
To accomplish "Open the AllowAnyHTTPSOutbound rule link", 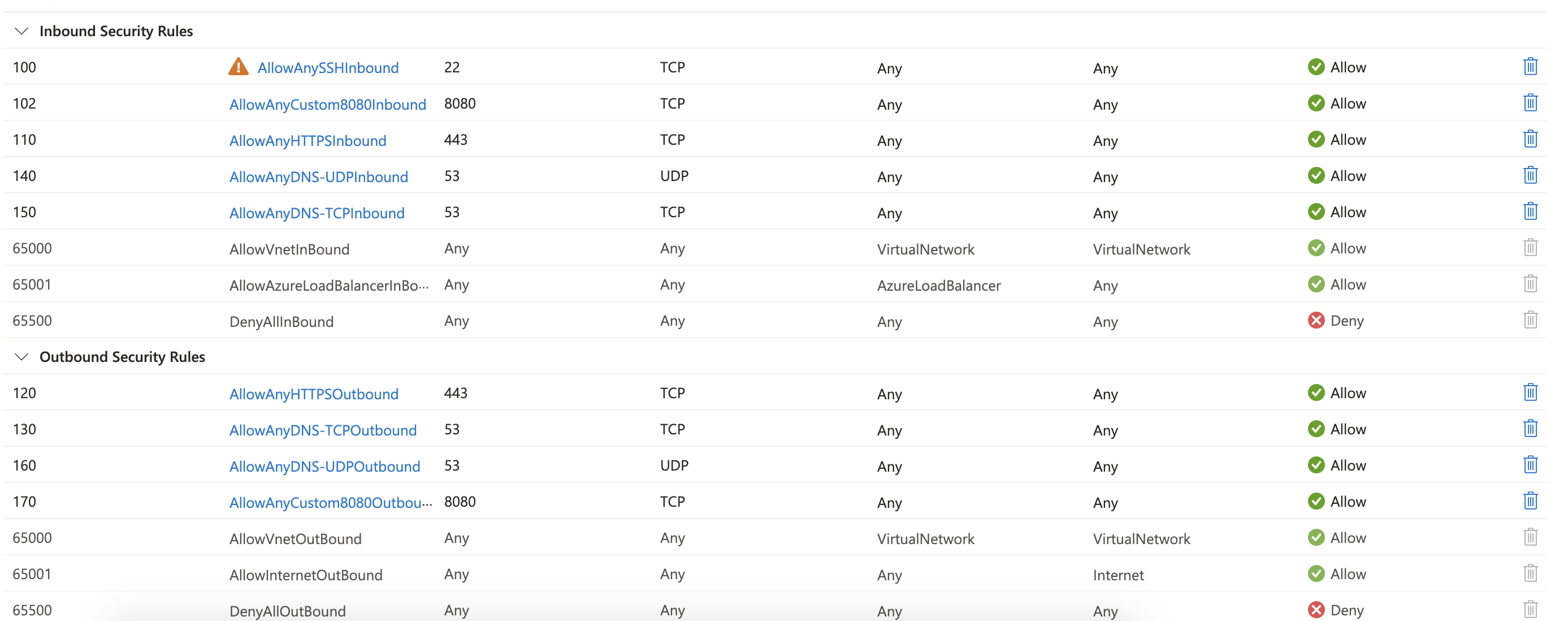I will pyautogui.click(x=314, y=394).
